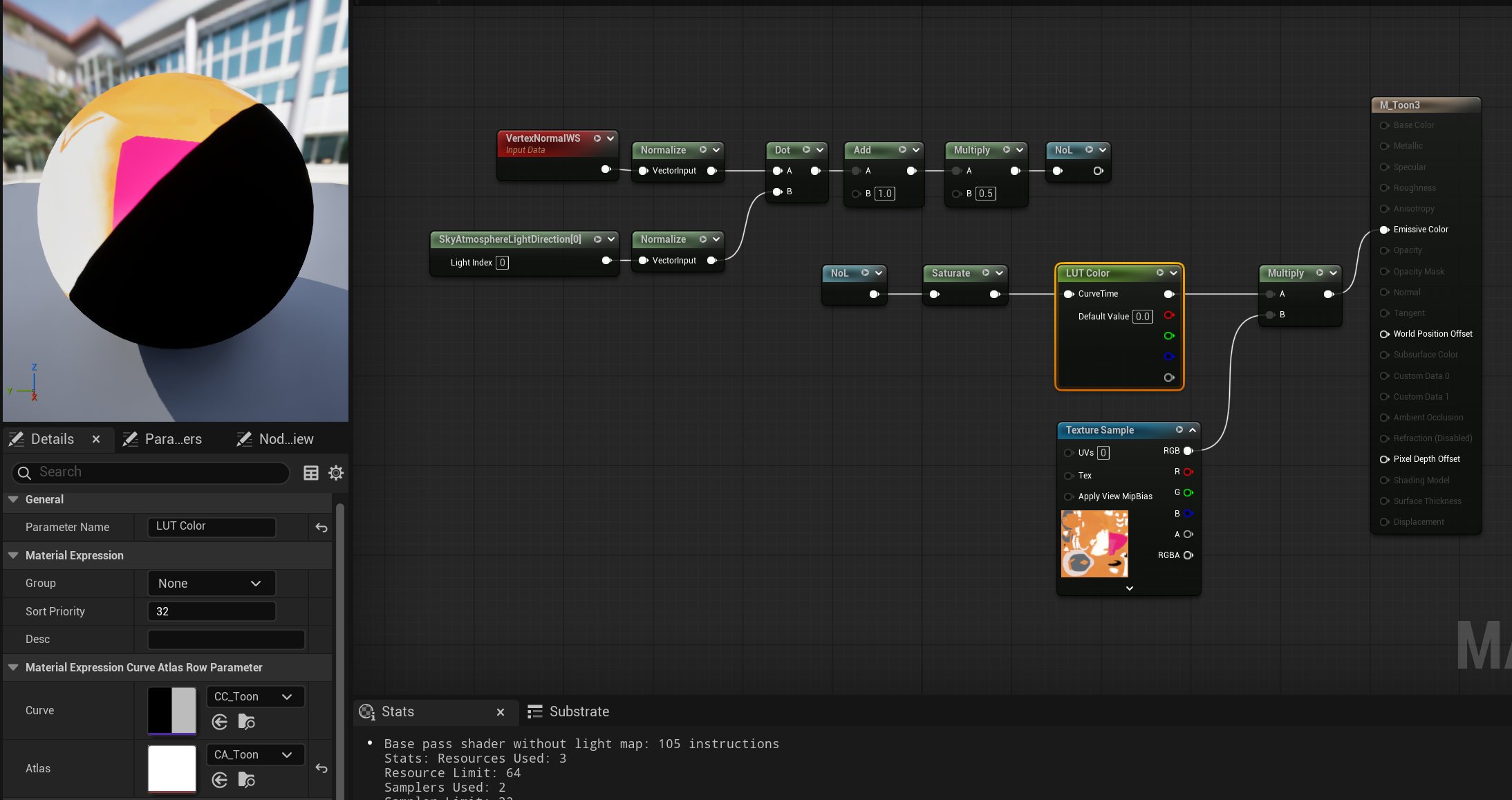Toggle preview eye on LUT Color node
The image size is (1512, 800).
pyautogui.click(x=1160, y=273)
